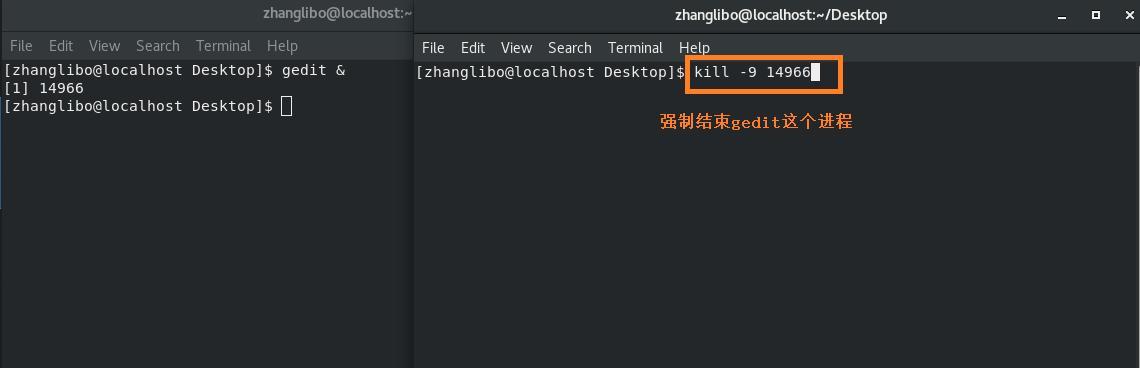This screenshot has height=368, width=1140.
Task: Open View menu in left terminal
Action: pos(104,46)
